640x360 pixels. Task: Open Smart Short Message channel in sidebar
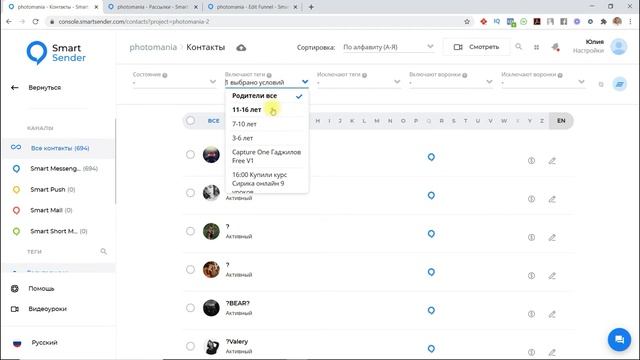pyautogui.click(x=58, y=231)
